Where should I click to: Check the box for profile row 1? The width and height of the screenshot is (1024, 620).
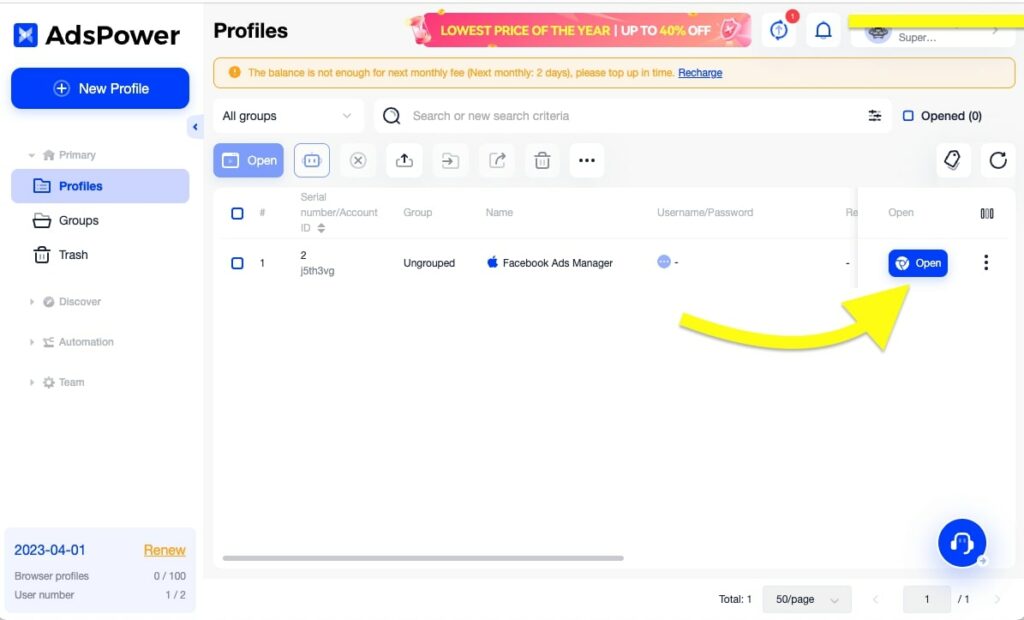click(237, 263)
